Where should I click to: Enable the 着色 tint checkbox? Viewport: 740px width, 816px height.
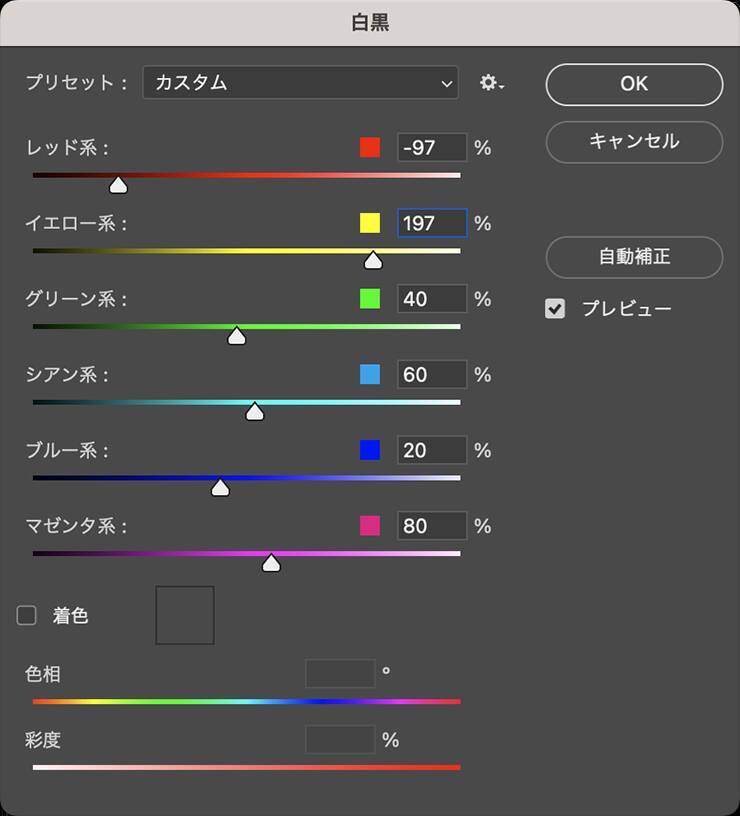pyautogui.click(x=27, y=616)
